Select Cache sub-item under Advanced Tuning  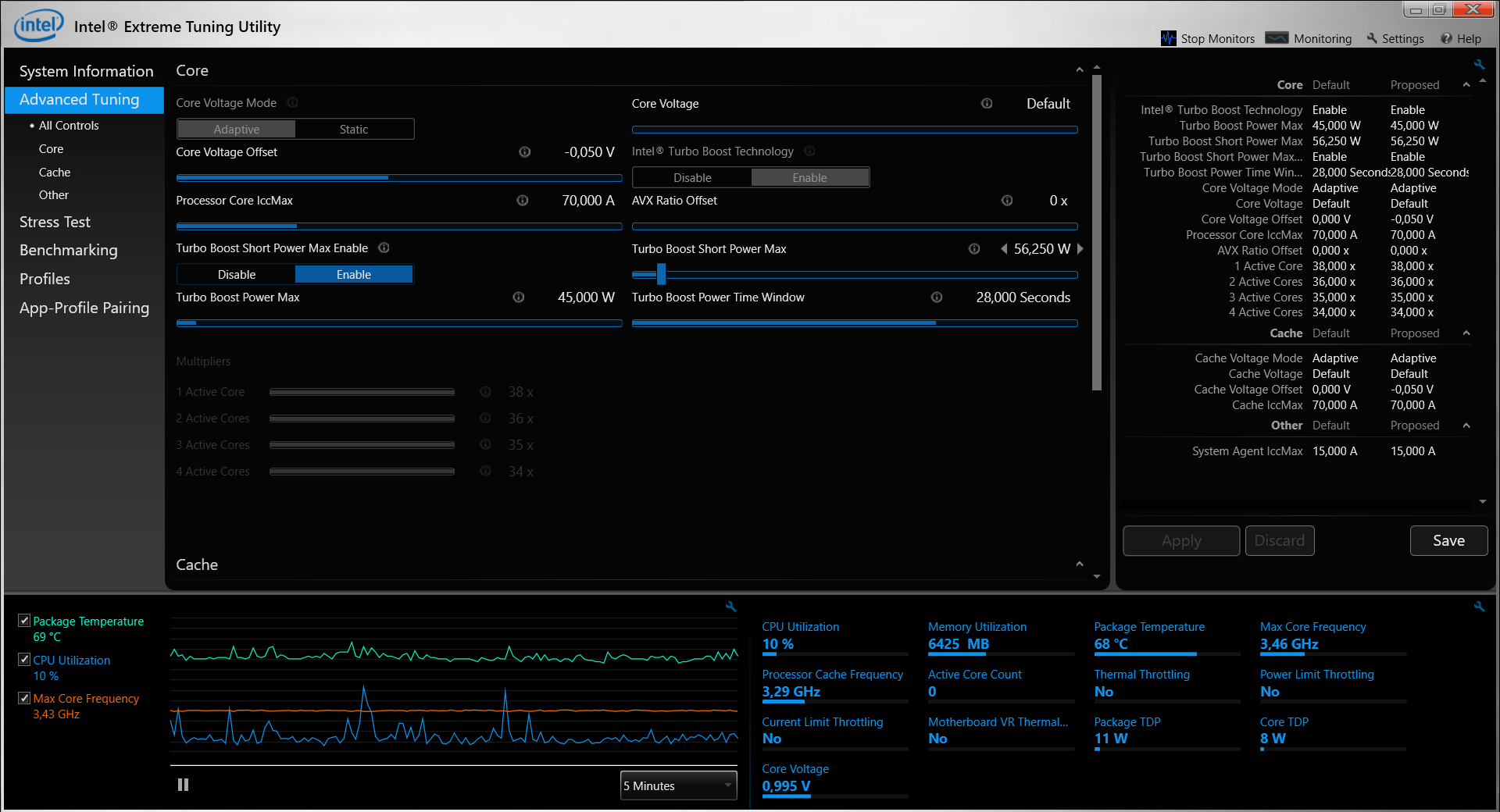click(x=55, y=172)
